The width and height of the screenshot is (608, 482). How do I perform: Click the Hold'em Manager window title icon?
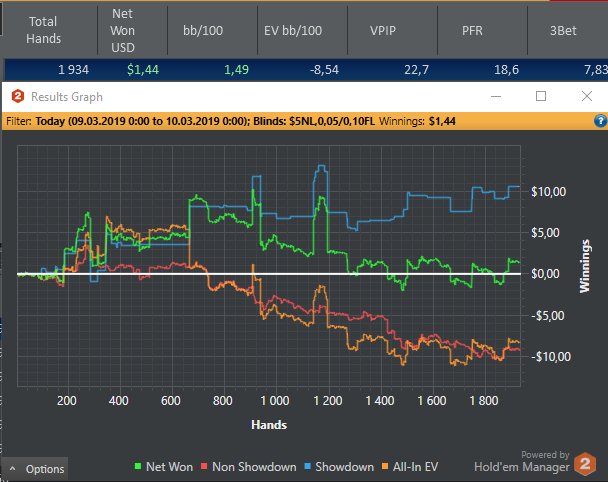click(x=17, y=97)
